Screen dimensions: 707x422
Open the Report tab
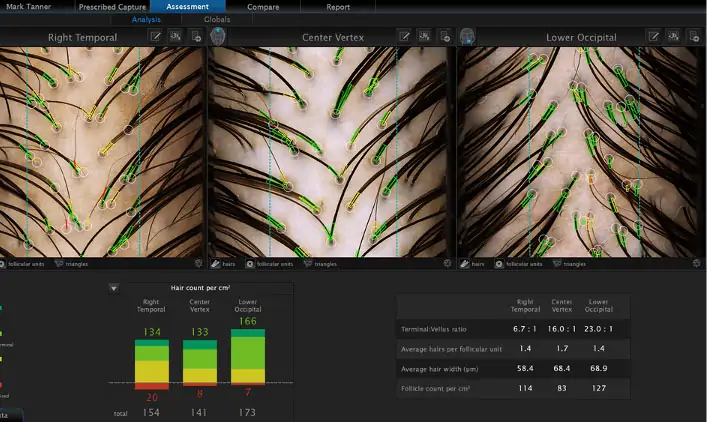click(338, 7)
